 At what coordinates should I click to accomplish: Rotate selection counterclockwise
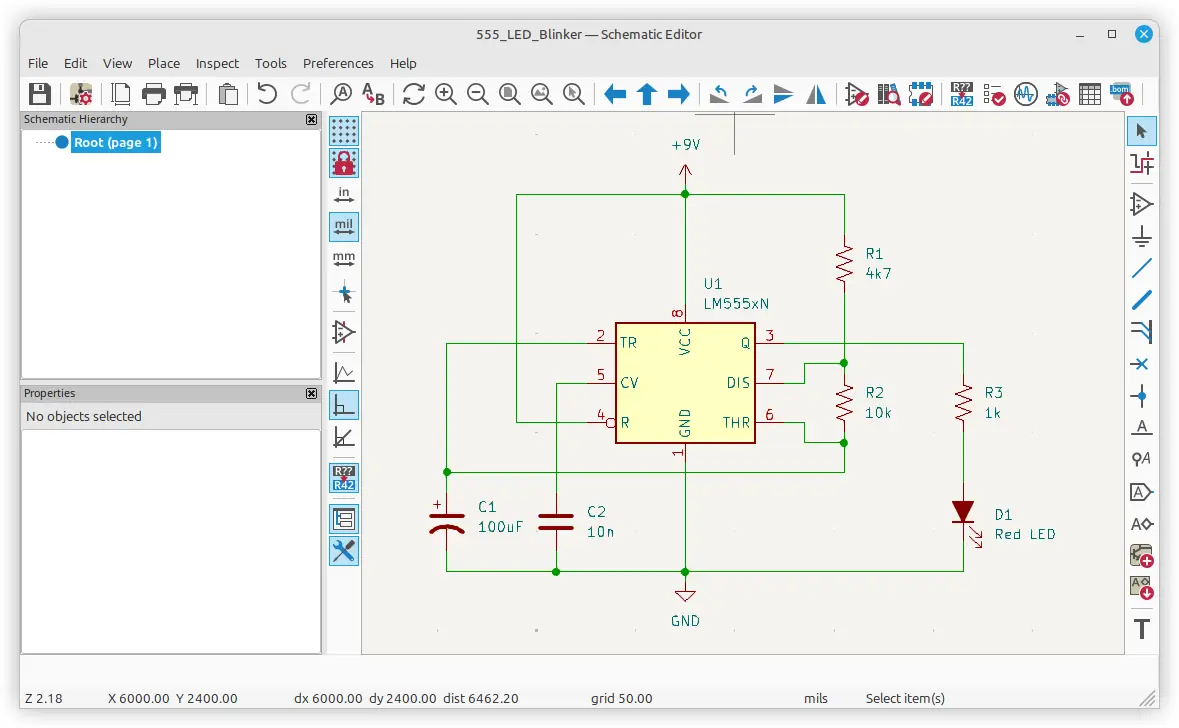(x=720, y=94)
